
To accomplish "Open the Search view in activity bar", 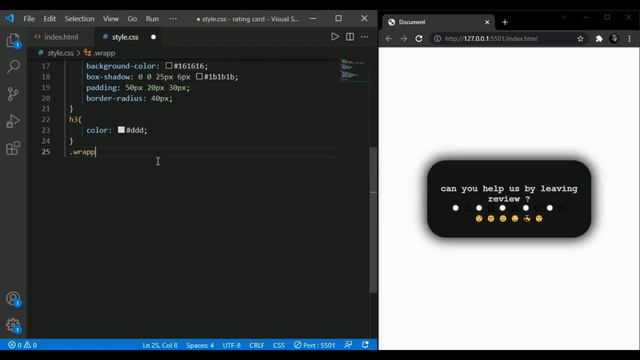I will [13, 67].
